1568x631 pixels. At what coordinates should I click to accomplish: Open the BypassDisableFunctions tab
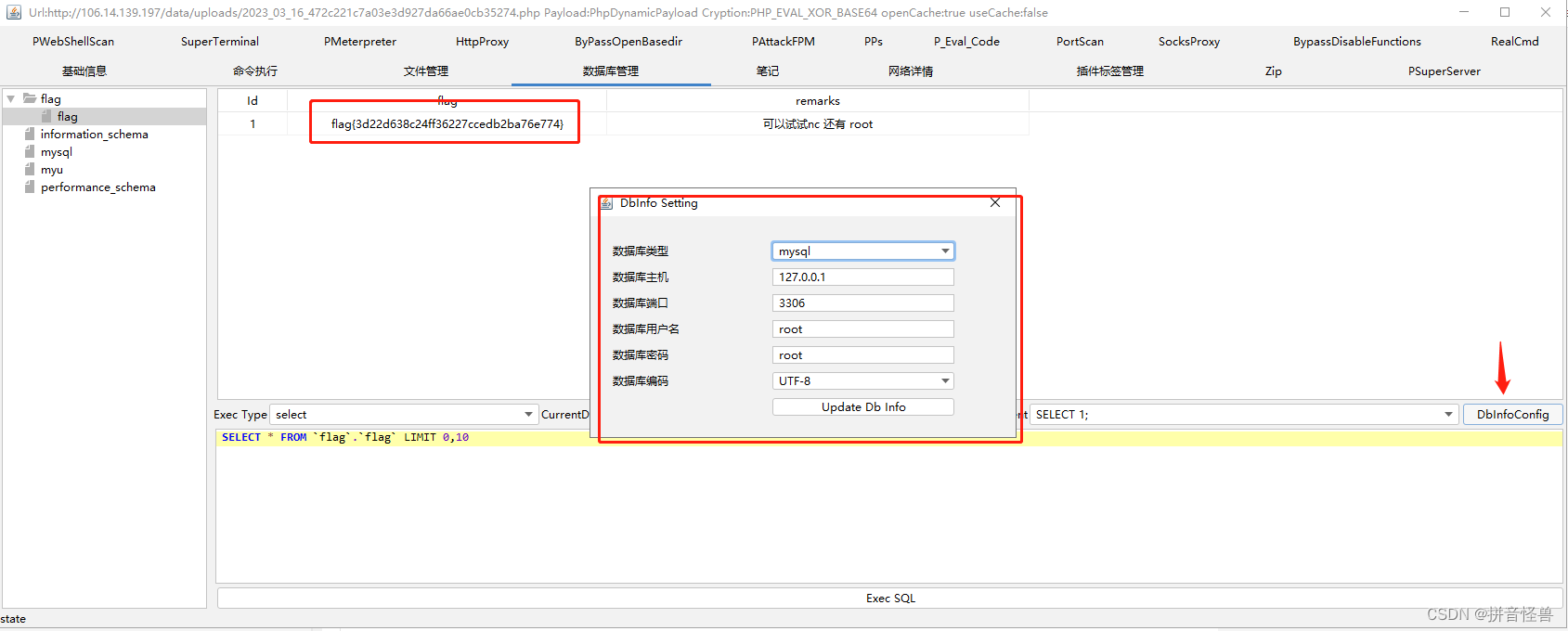tap(1357, 42)
